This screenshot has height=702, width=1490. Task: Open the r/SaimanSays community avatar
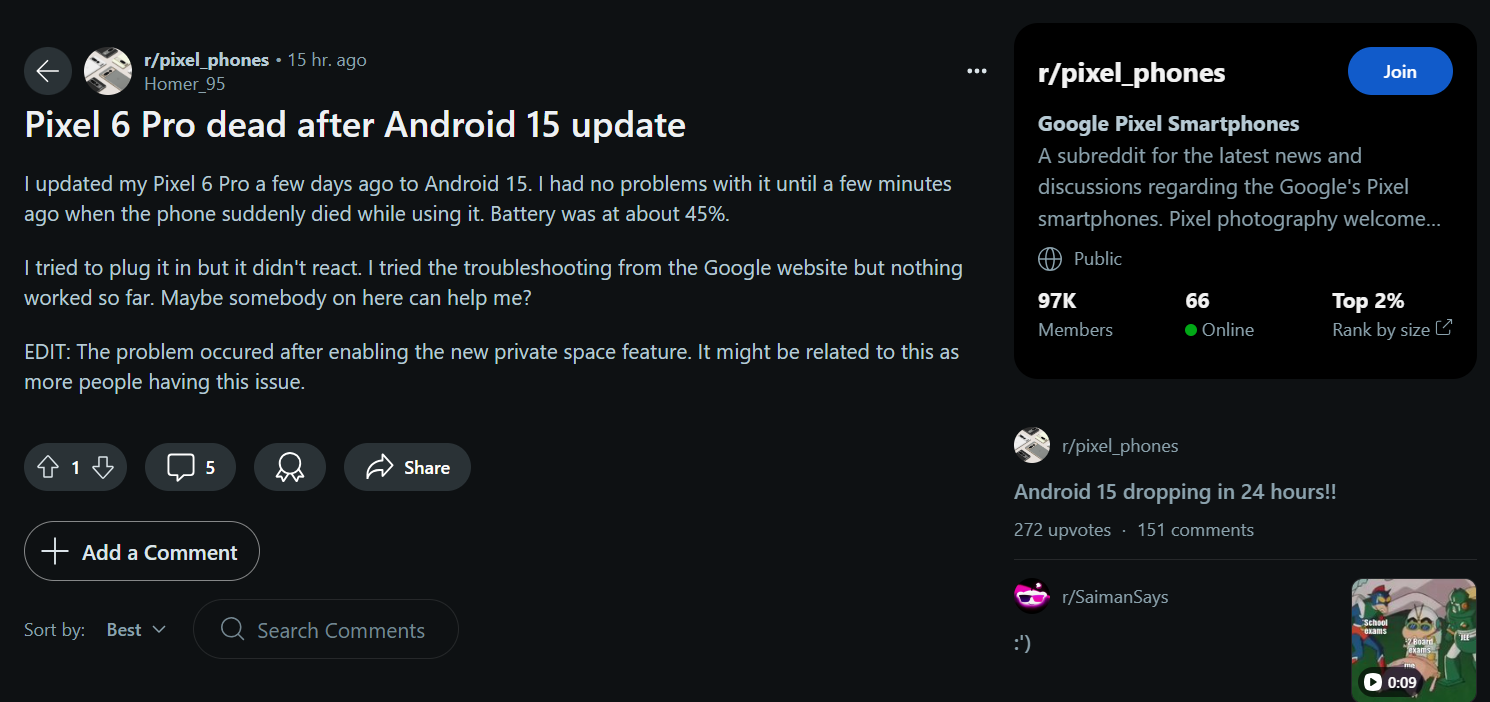tap(1032, 596)
